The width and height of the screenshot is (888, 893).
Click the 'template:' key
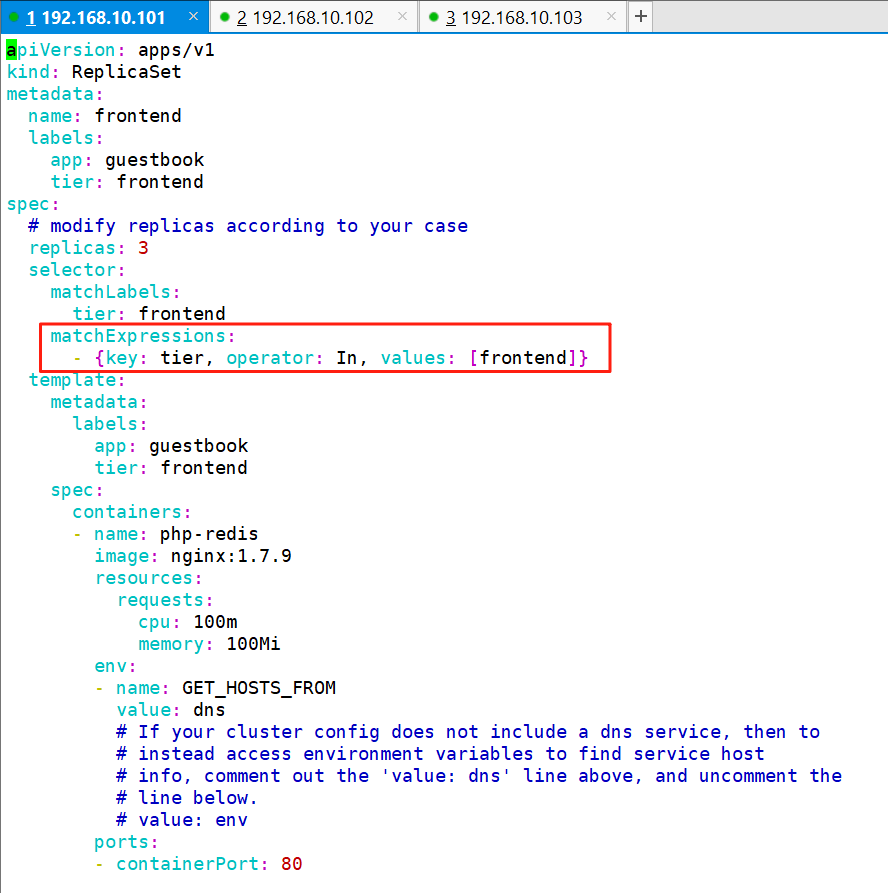tap(77, 380)
